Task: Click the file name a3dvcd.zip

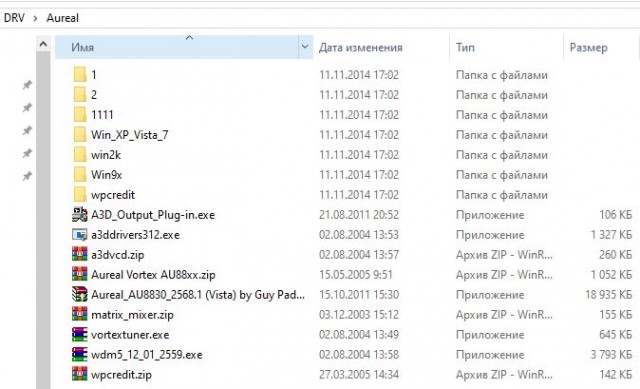Action: [x=118, y=255]
